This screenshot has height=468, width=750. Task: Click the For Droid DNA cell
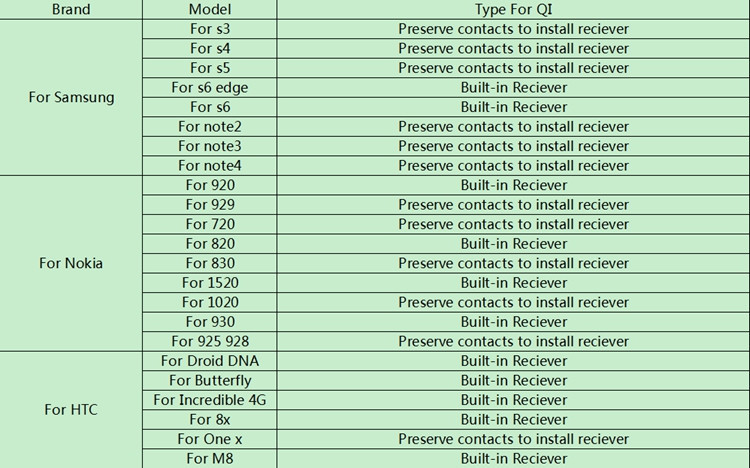tap(210, 361)
